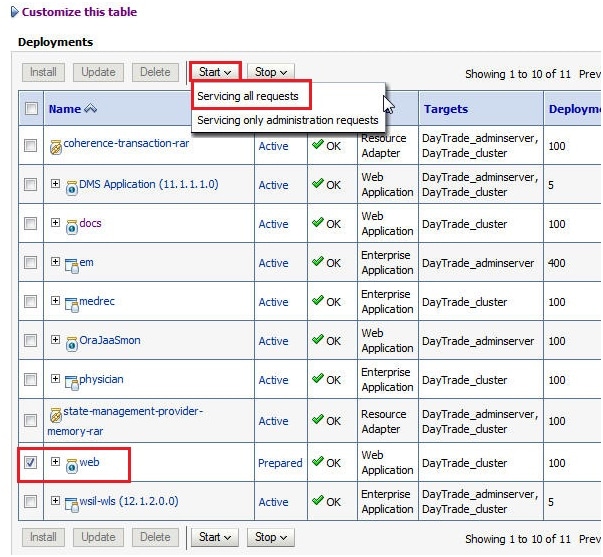Check the OraJaaSmon row checkbox
This screenshot has height=557, width=603.
point(30,340)
